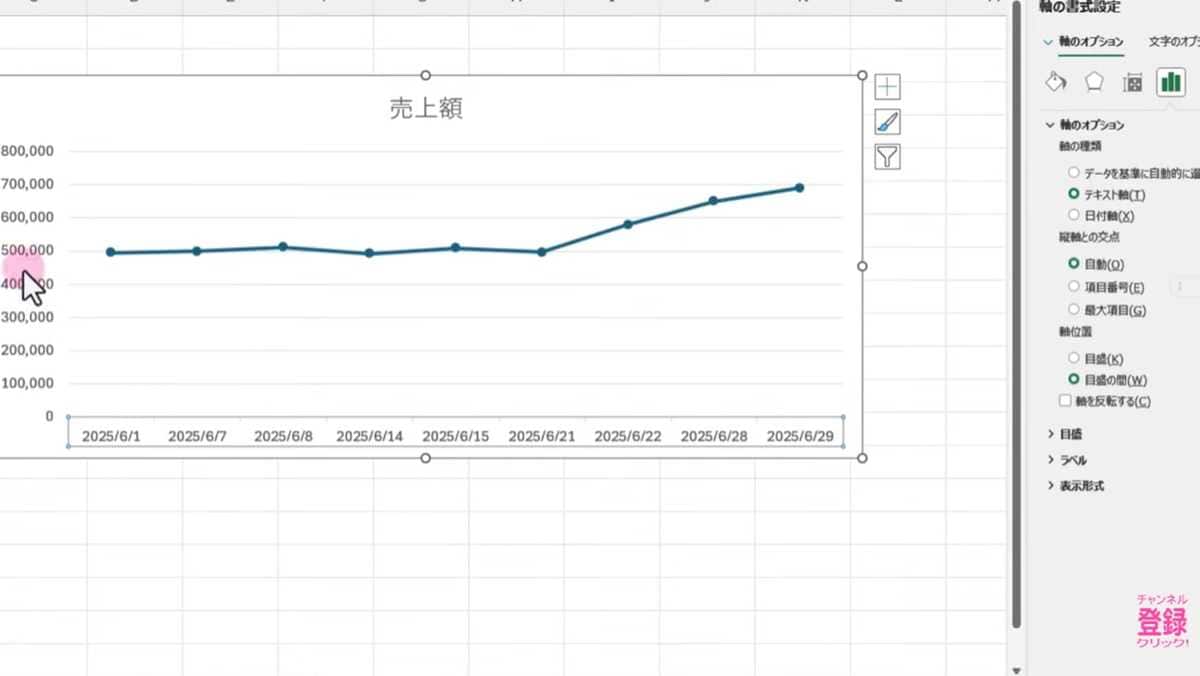Select the Fill & Line paint bucket icon
The height and width of the screenshot is (676, 1200).
point(1054,82)
